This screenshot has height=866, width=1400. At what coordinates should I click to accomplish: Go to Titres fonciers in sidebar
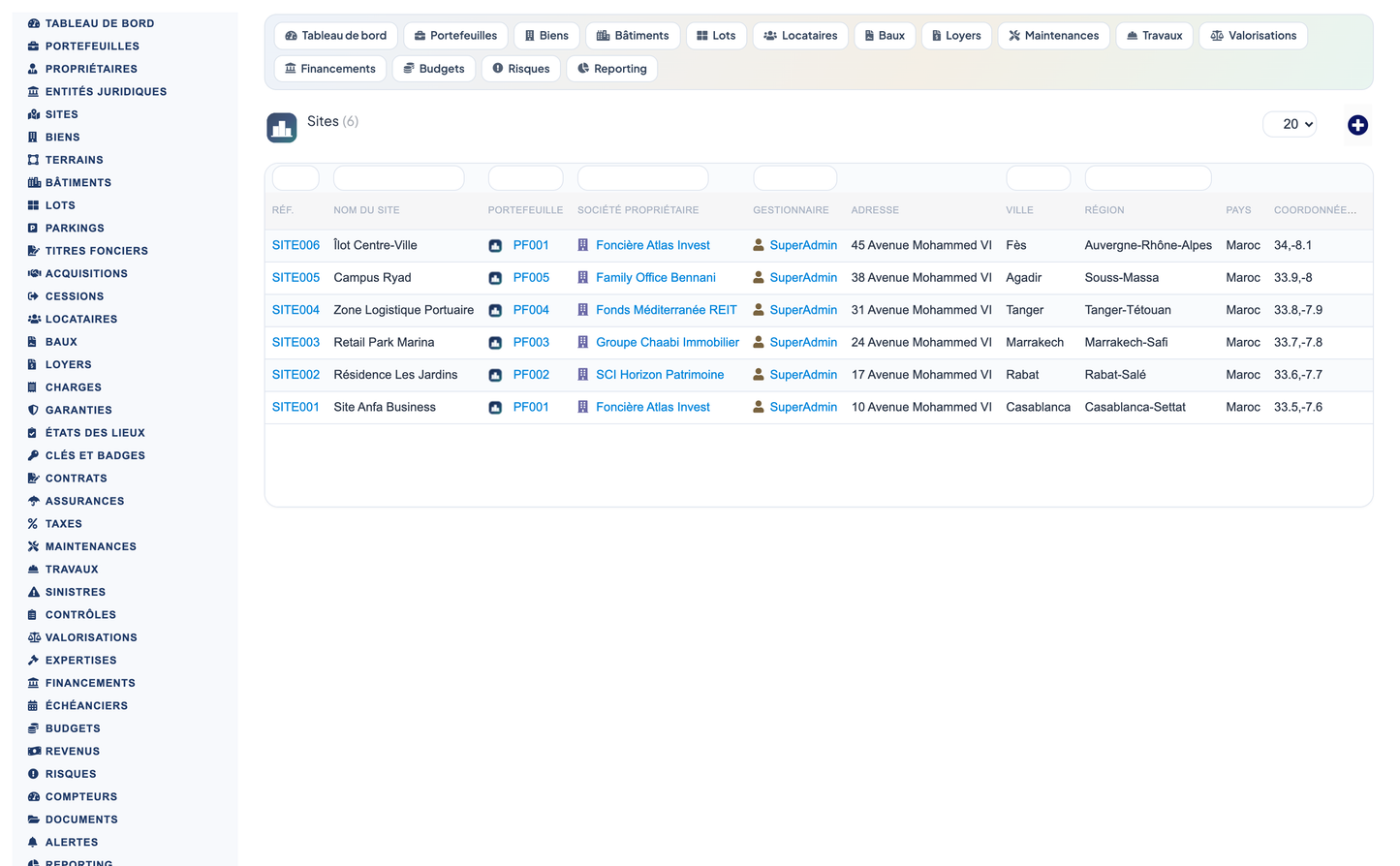[96, 251]
